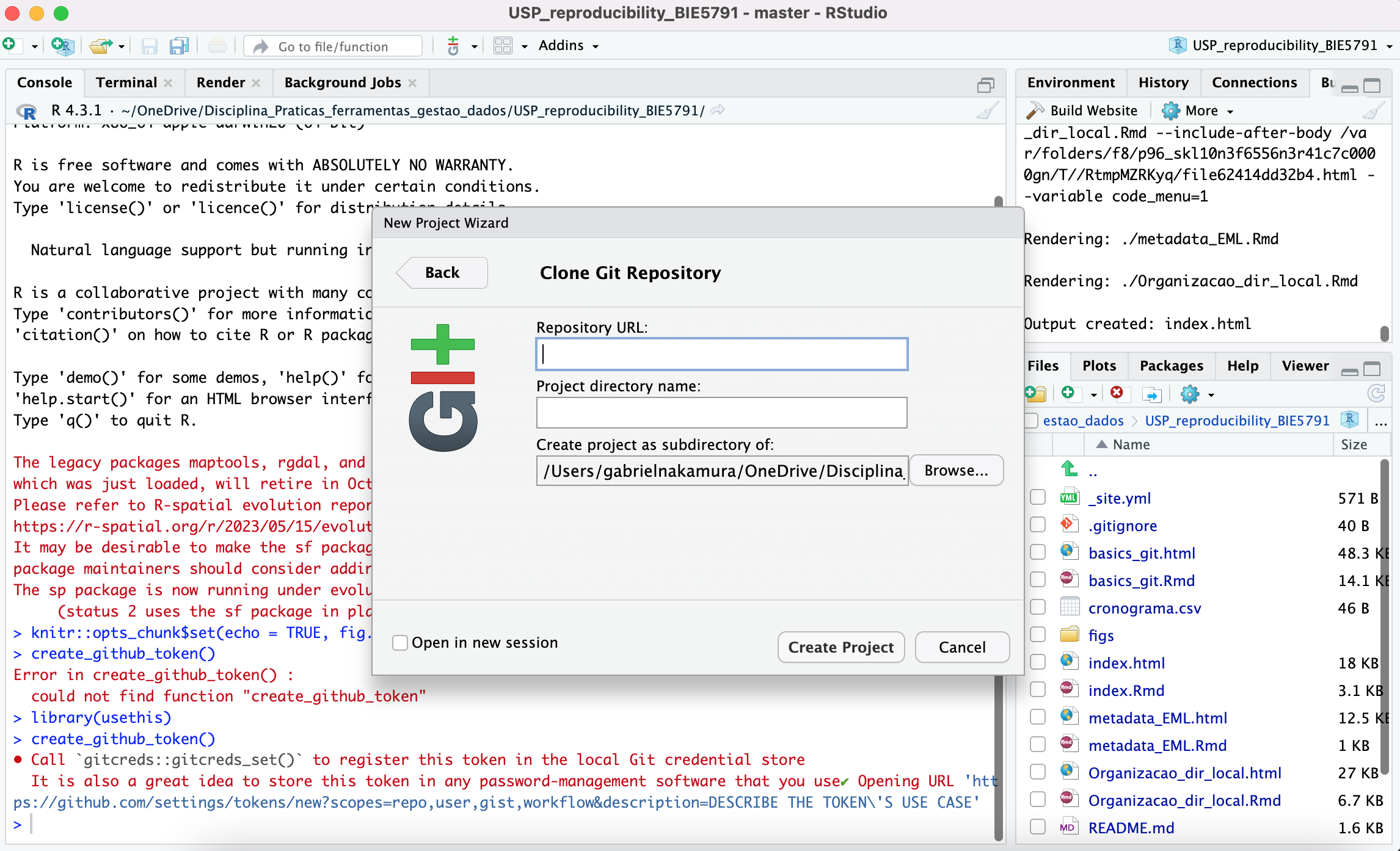Click the Print icon in toolbar
Viewport: 1400px width, 851px height.
pos(217,46)
